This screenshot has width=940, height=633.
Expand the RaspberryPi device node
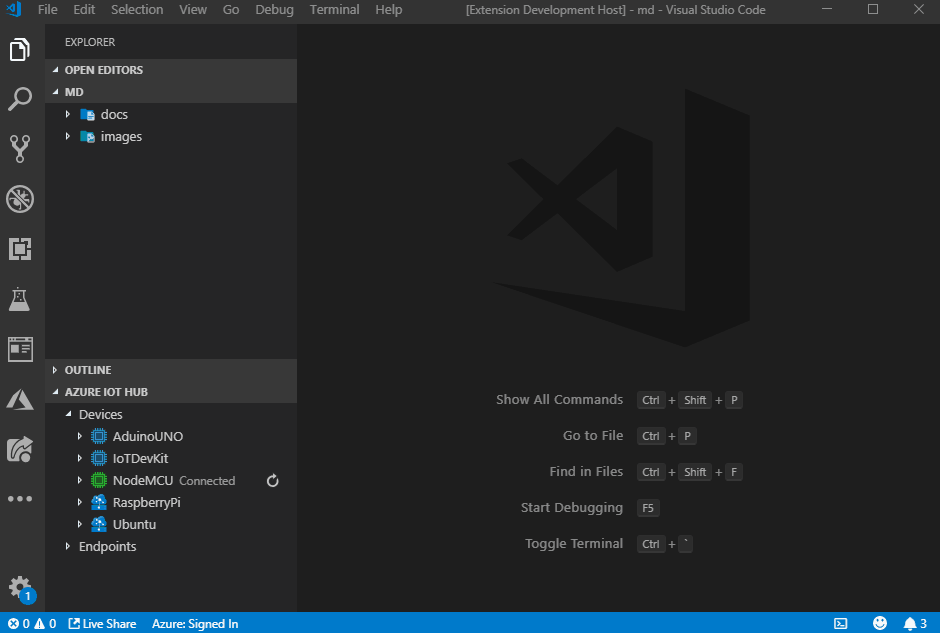[x=80, y=502]
